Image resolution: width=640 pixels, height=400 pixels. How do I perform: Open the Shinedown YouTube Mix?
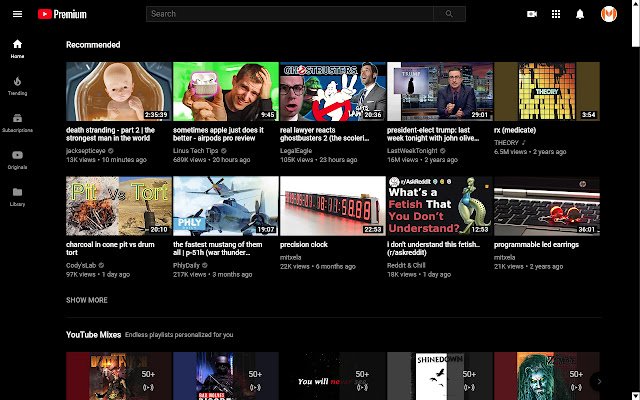[440, 376]
